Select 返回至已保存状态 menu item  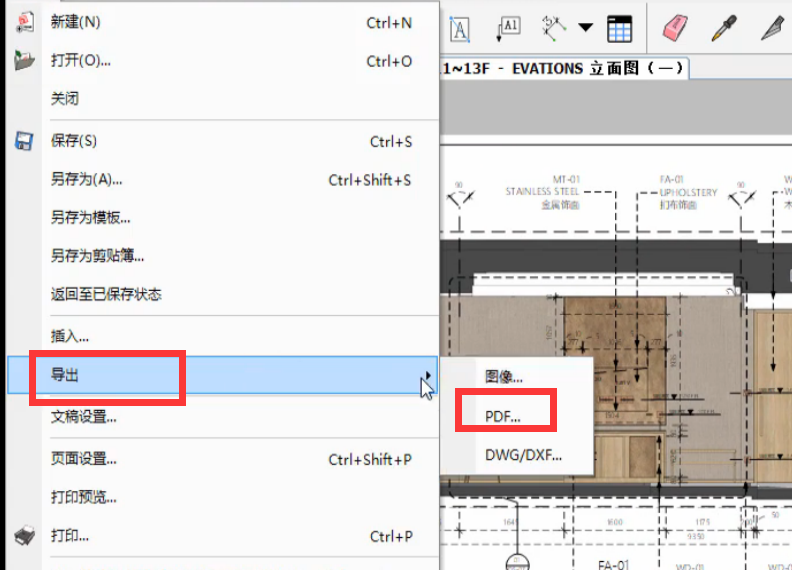tap(106, 294)
